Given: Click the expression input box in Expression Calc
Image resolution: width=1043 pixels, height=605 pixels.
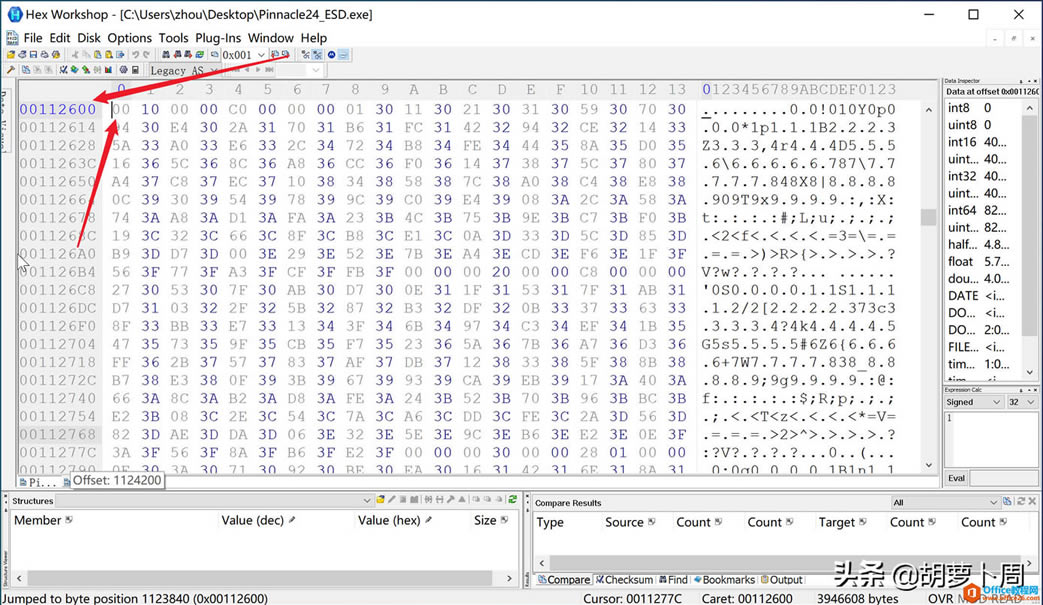Looking at the screenshot, I should 990,439.
